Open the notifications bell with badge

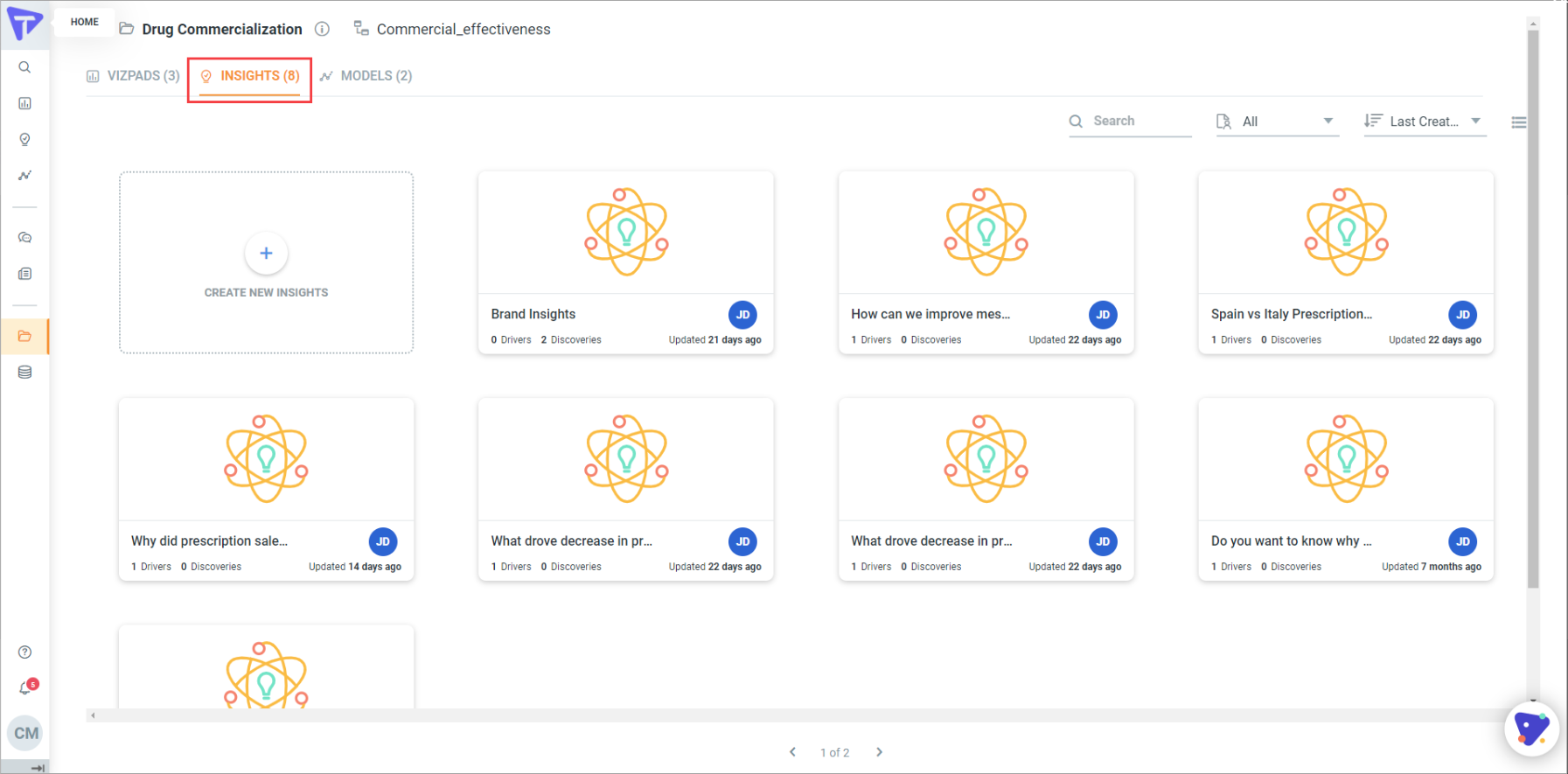click(x=26, y=687)
